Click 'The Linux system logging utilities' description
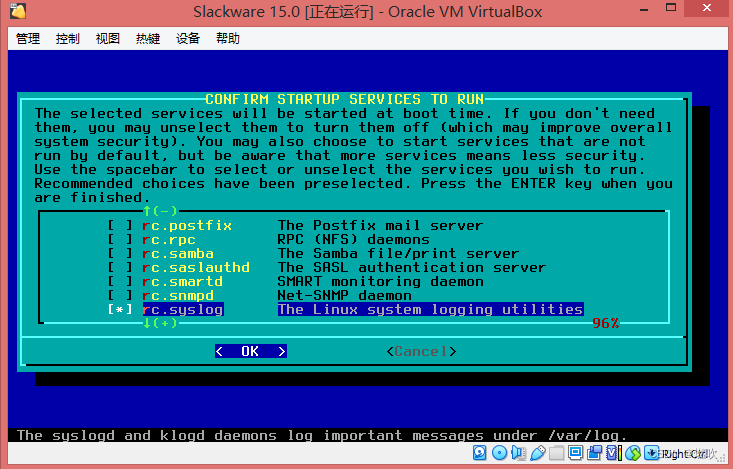The image size is (733, 469). point(431,310)
